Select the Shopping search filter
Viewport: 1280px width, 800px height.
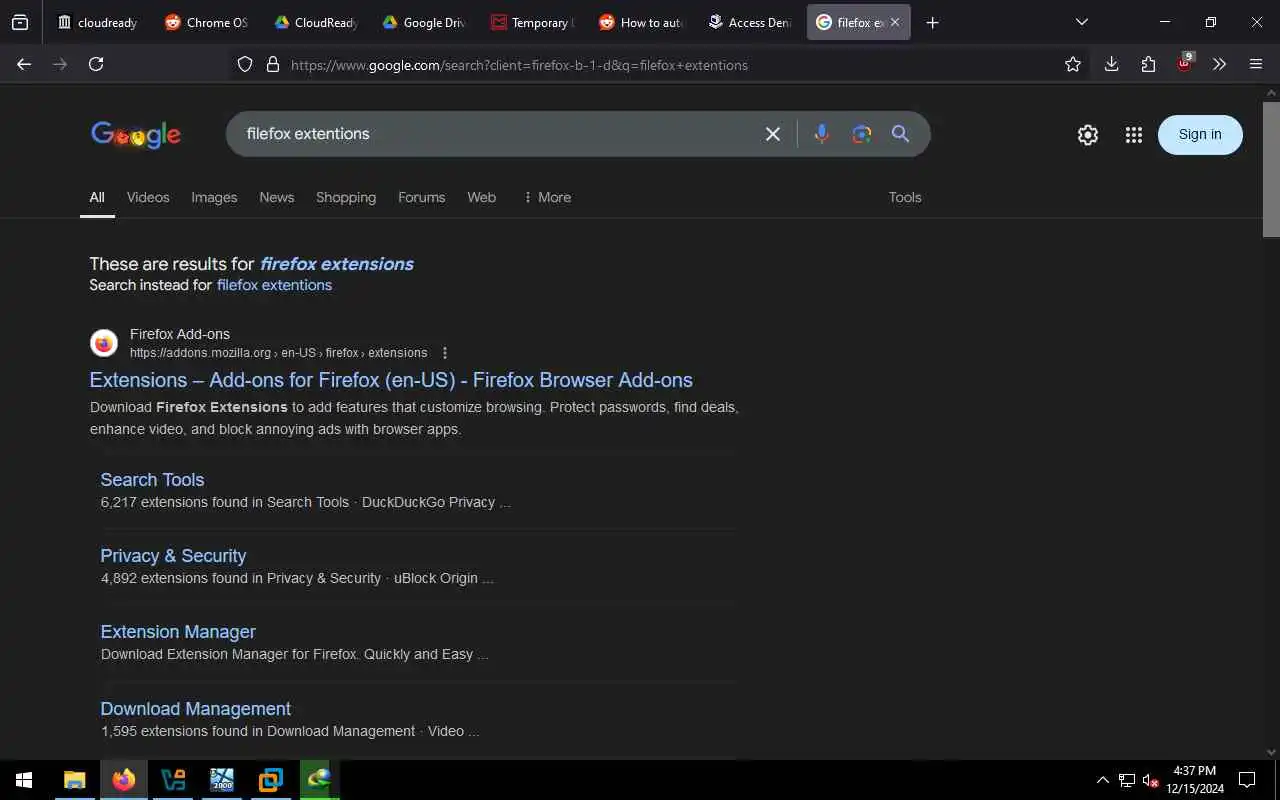[x=346, y=197]
